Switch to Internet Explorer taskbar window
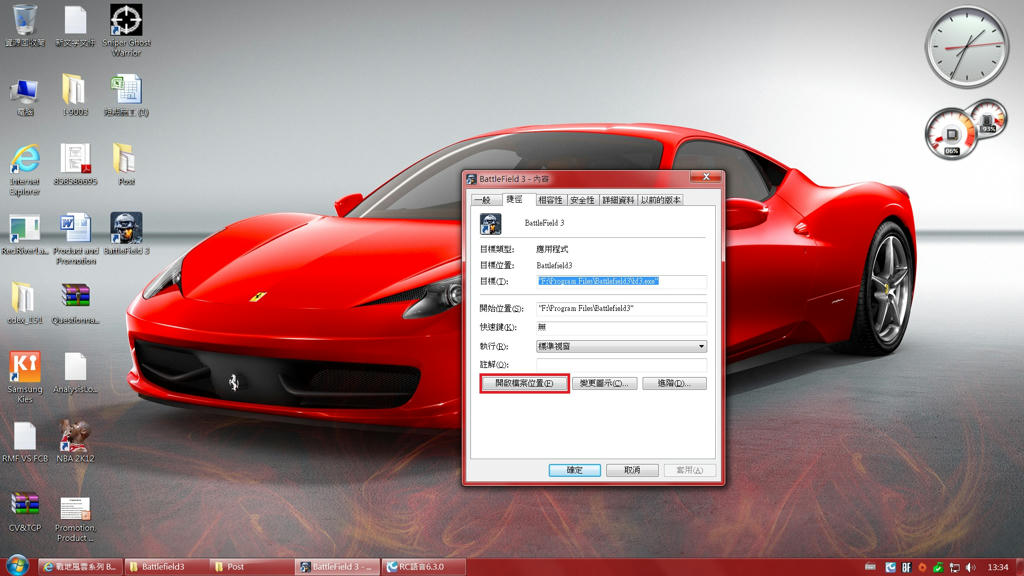The height and width of the screenshot is (576, 1024). point(80,567)
